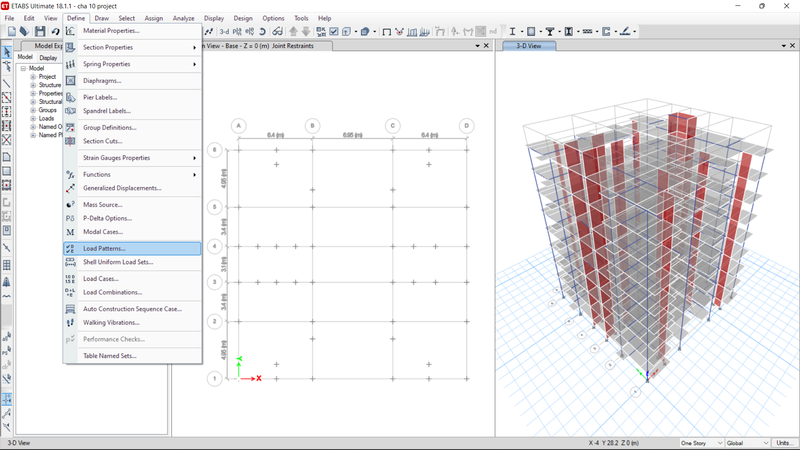Click the glasses perspective toggle icon

point(277,32)
